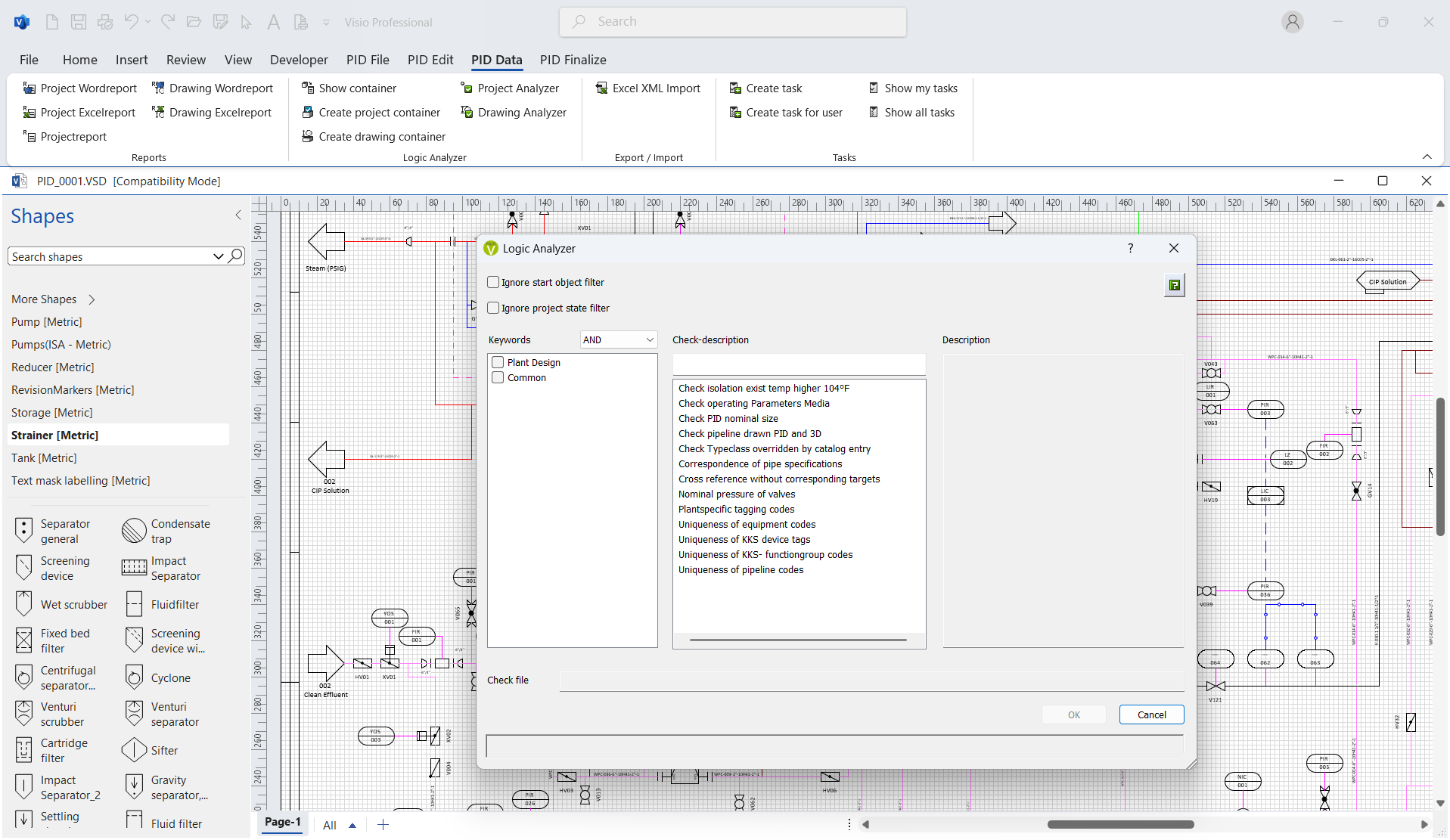Open the Storage [Metric] stencil
Viewport: 1450px width, 840px height.
click(x=52, y=413)
